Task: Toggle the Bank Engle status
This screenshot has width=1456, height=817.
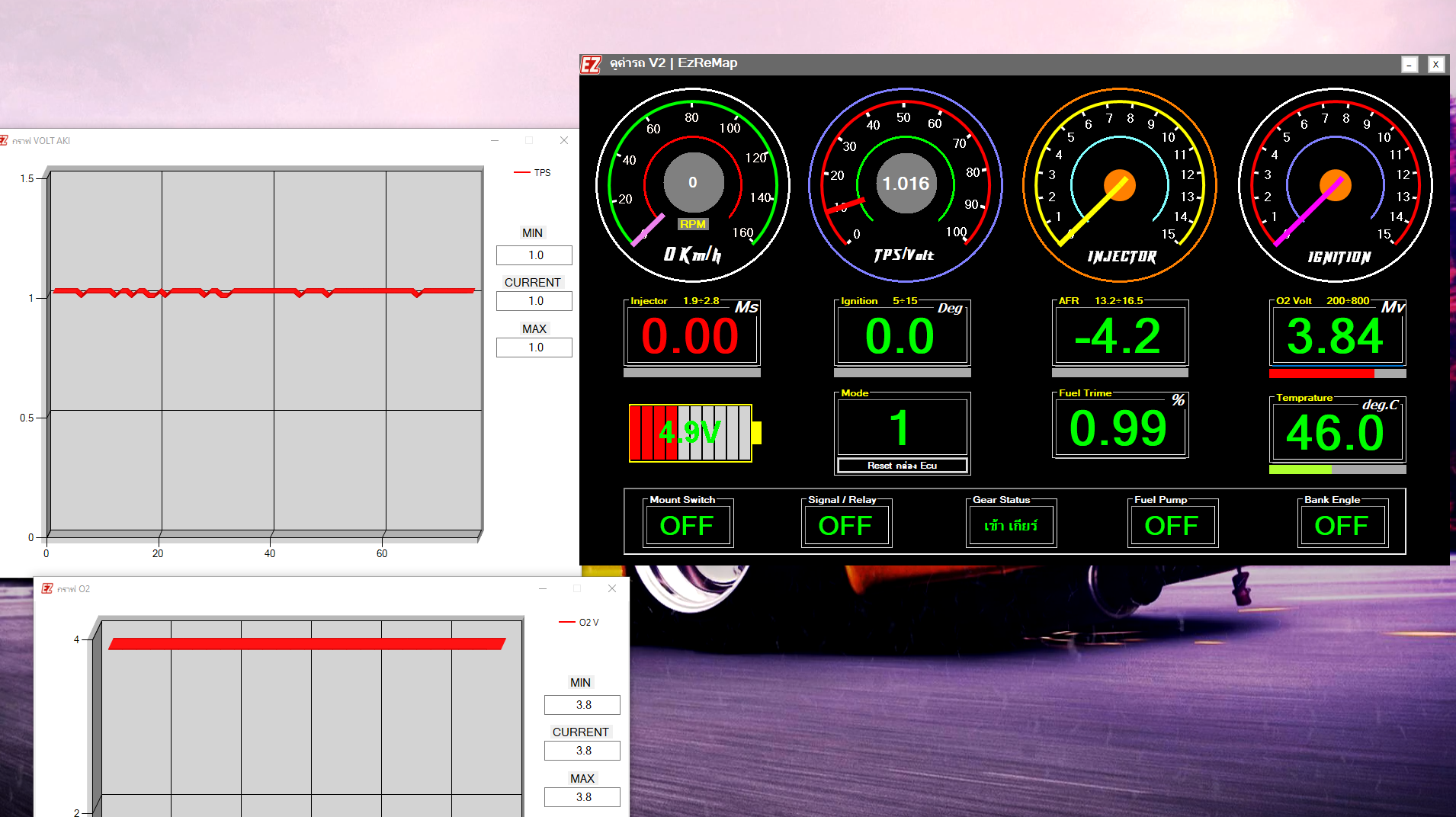Action: click(x=1342, y=524)
